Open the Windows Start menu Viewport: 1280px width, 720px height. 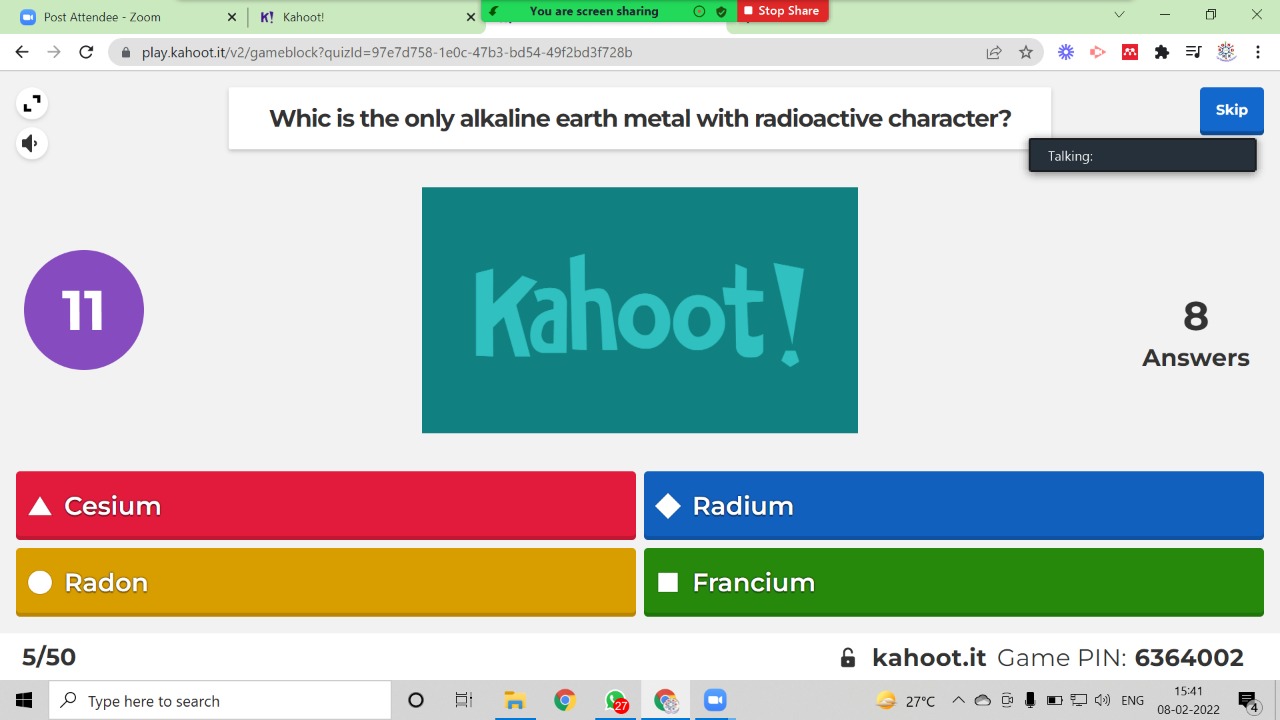tap(24, 700)
